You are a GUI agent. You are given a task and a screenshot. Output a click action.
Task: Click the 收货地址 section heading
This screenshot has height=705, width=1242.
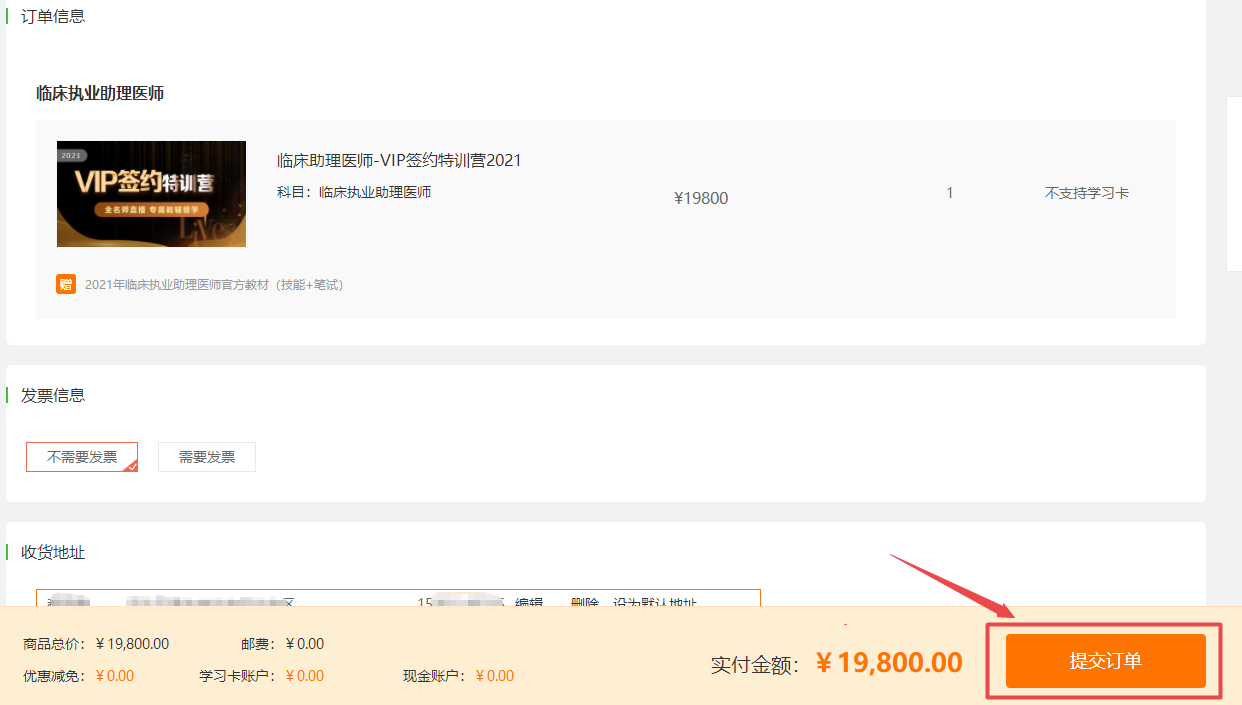[x=53, y=552]
